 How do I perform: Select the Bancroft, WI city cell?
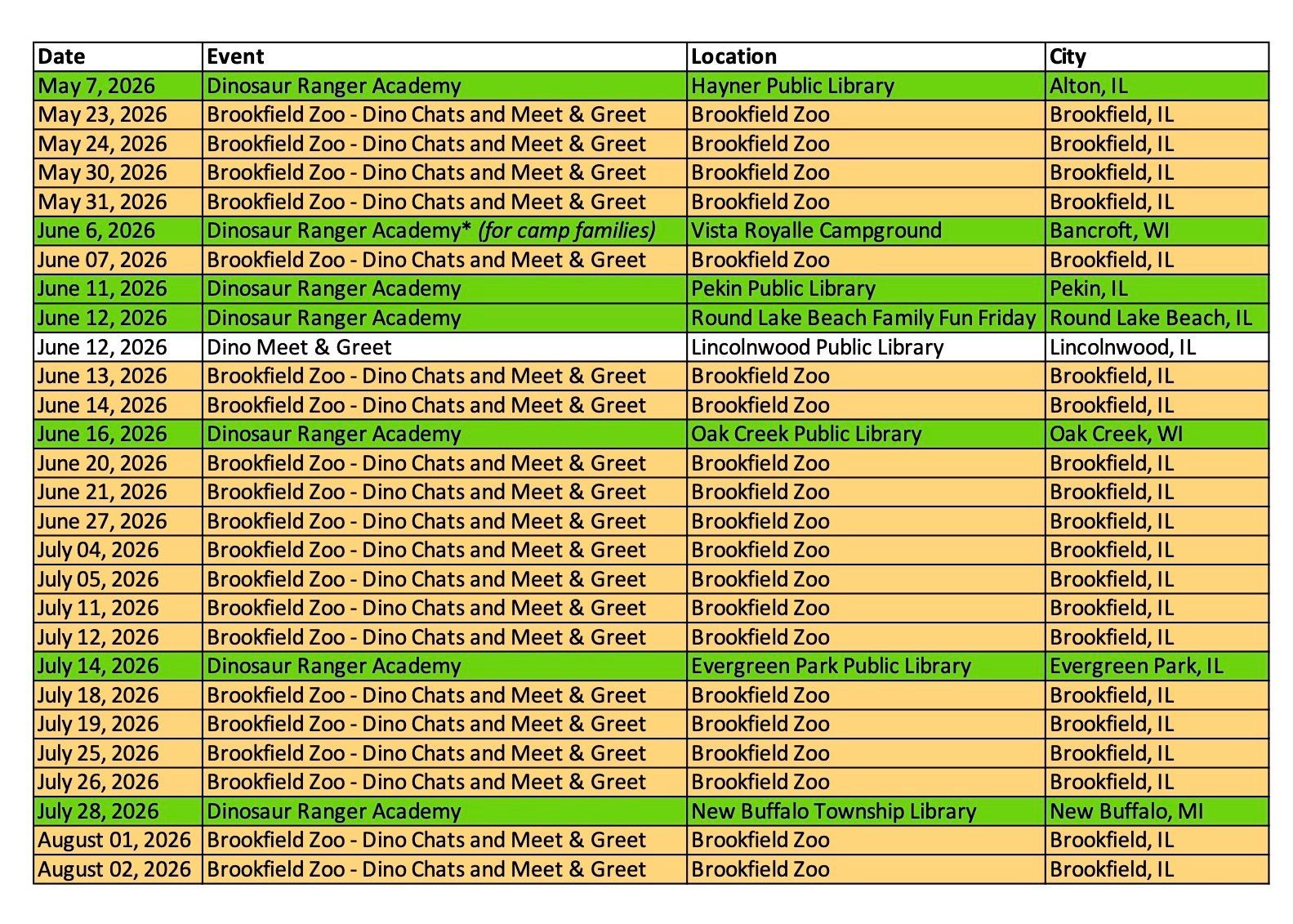[x=1157, y=230]
